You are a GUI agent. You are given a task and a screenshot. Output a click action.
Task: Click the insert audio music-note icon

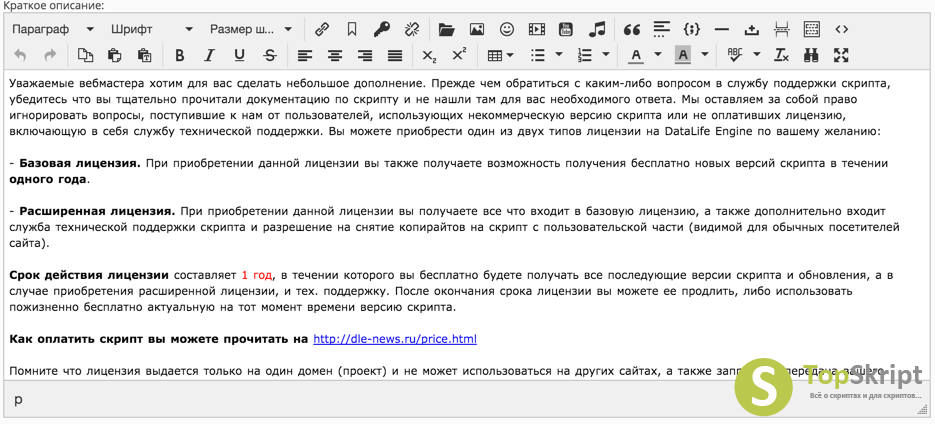tap(596, 29)
